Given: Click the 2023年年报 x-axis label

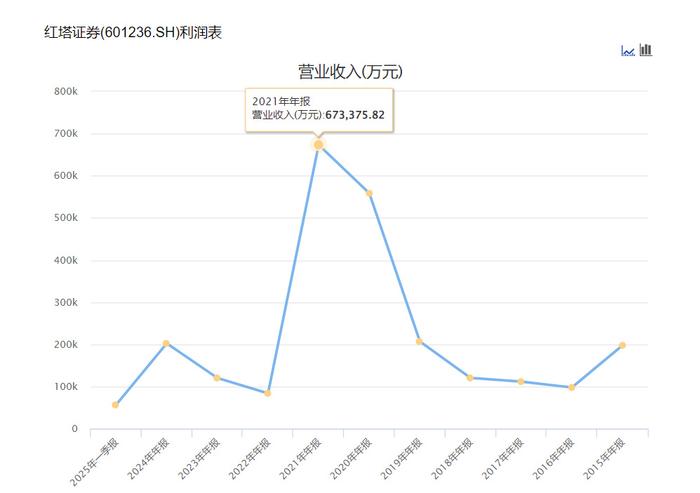Looking at the screenshot, I should pos(199,459).
